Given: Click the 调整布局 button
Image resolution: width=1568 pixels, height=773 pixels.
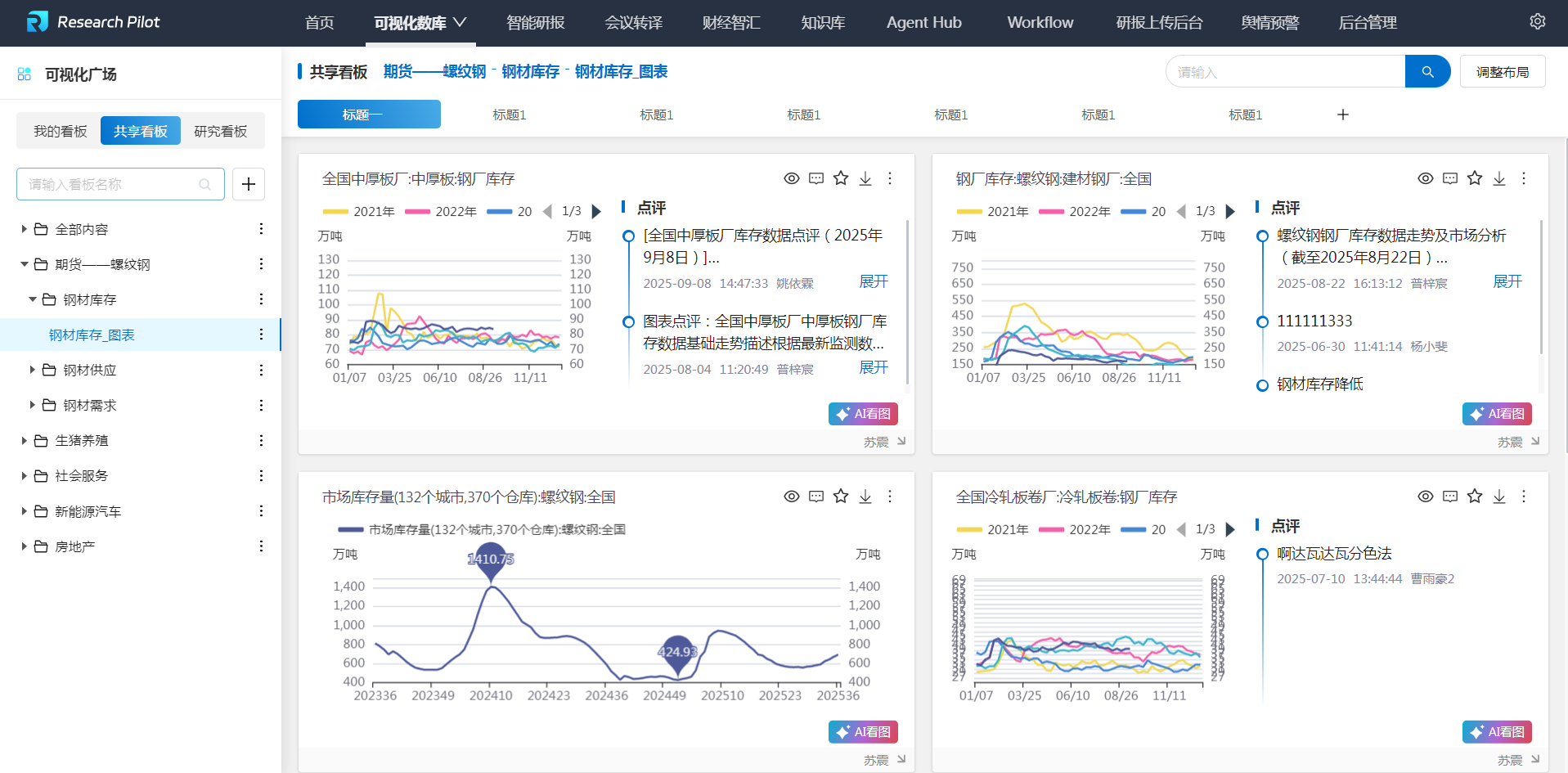Looking at the screenshot, I should tap(1502, 72).
